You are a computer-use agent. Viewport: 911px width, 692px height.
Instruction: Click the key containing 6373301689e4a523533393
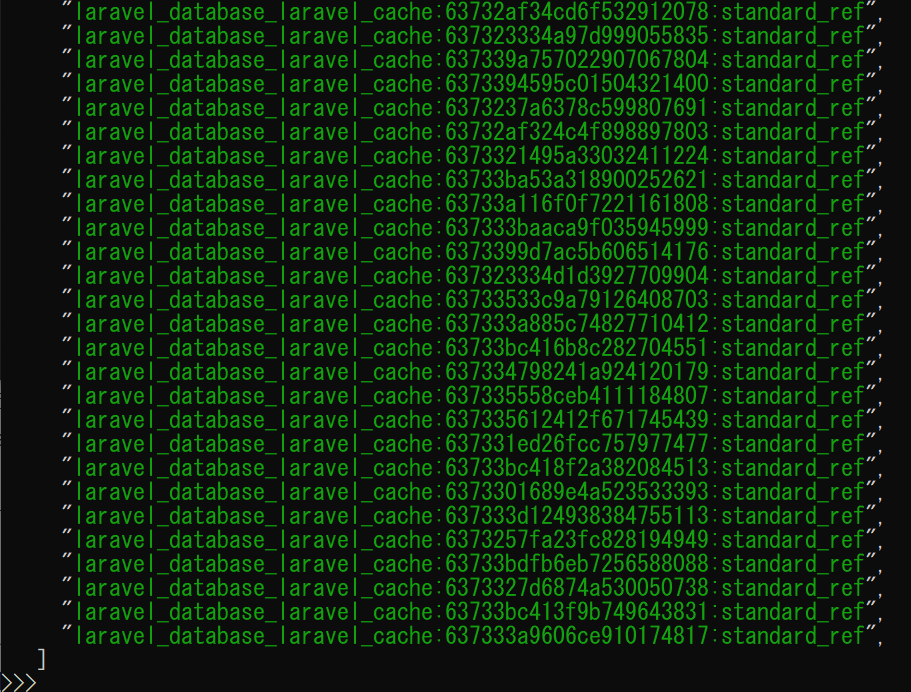tap(469, 492)
